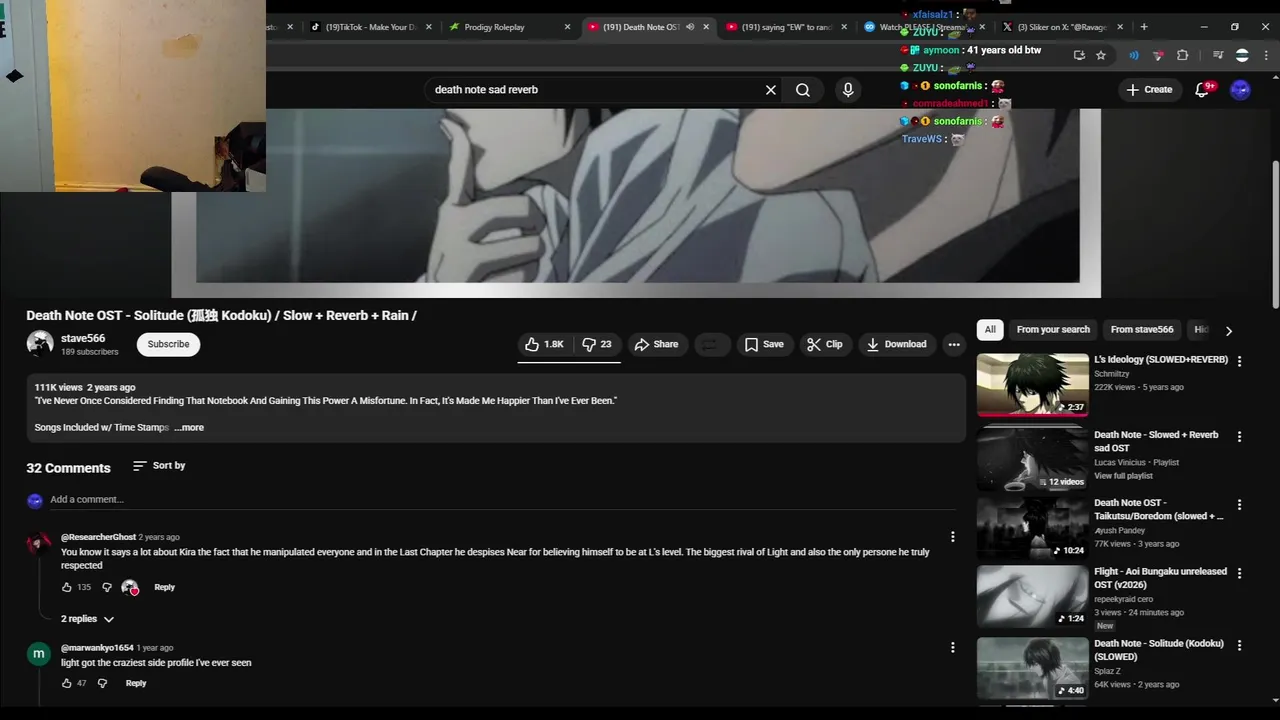Image resolution: width=1280 pixels, height=720 pixels.
Task: Close the Death Note OST tab
Action: coord(706,27)
